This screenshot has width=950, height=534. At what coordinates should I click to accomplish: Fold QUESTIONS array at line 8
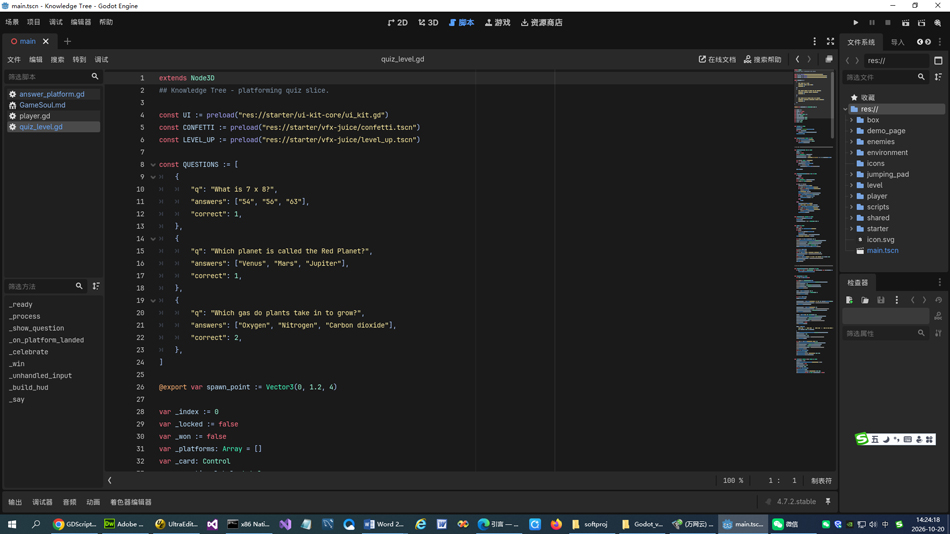point(153,165)
